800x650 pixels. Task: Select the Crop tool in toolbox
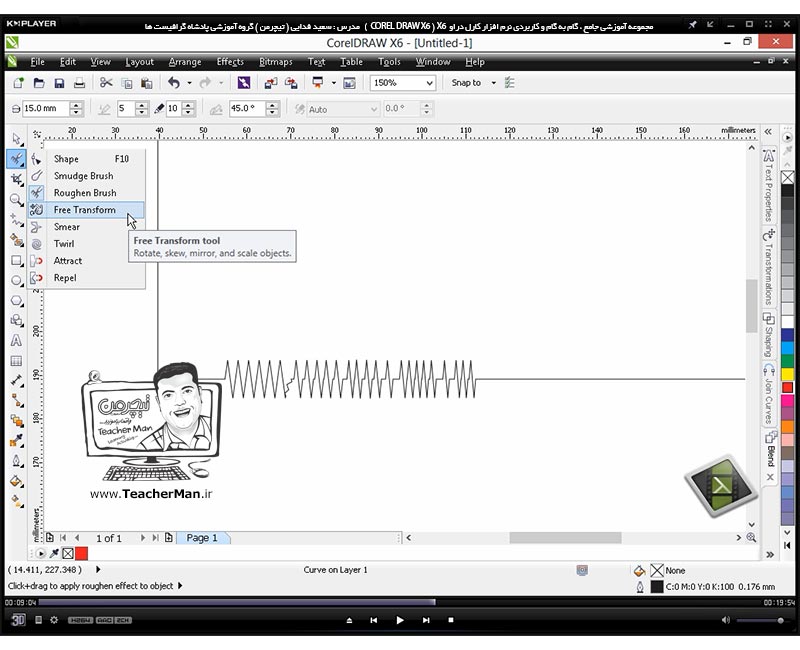[x=16, y=179]
